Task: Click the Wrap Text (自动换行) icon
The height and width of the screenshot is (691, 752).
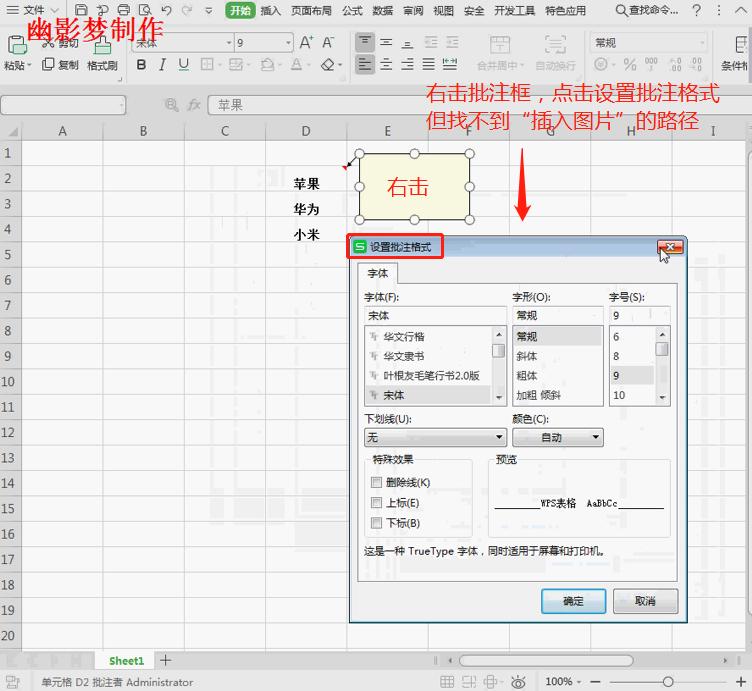Action: tap(555, 45)
